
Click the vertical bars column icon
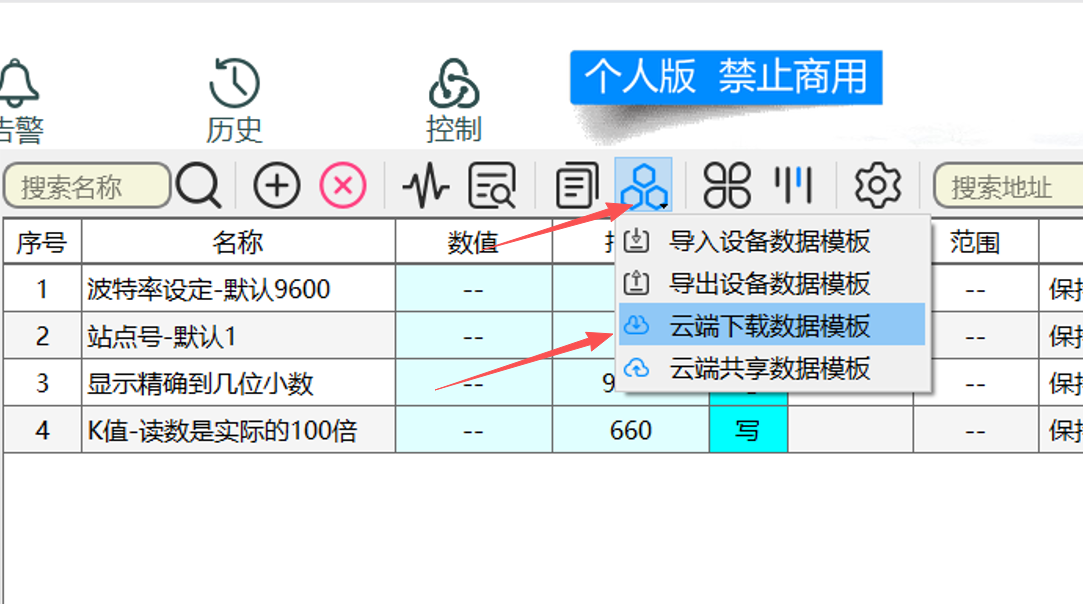(x=793, y=184)
